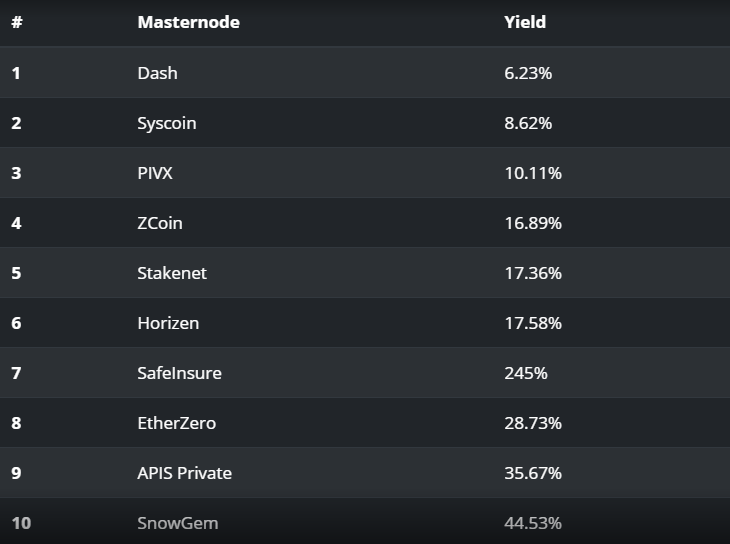This screenshot has width=730, height=544.
Task: Open the Horizen masternode entry
Action: pos(168,323)
